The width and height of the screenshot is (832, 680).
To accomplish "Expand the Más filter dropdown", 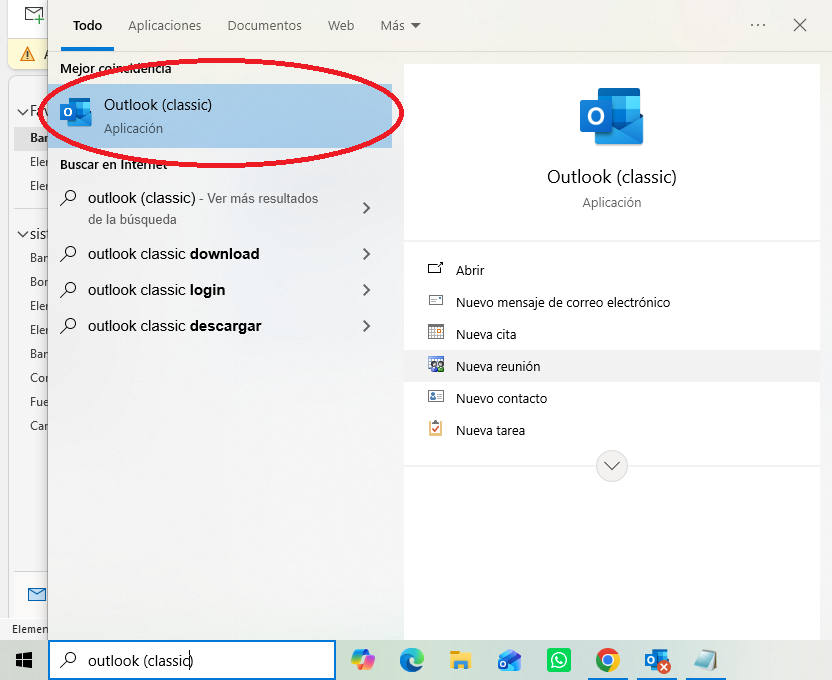I will (x=400, y=25).
